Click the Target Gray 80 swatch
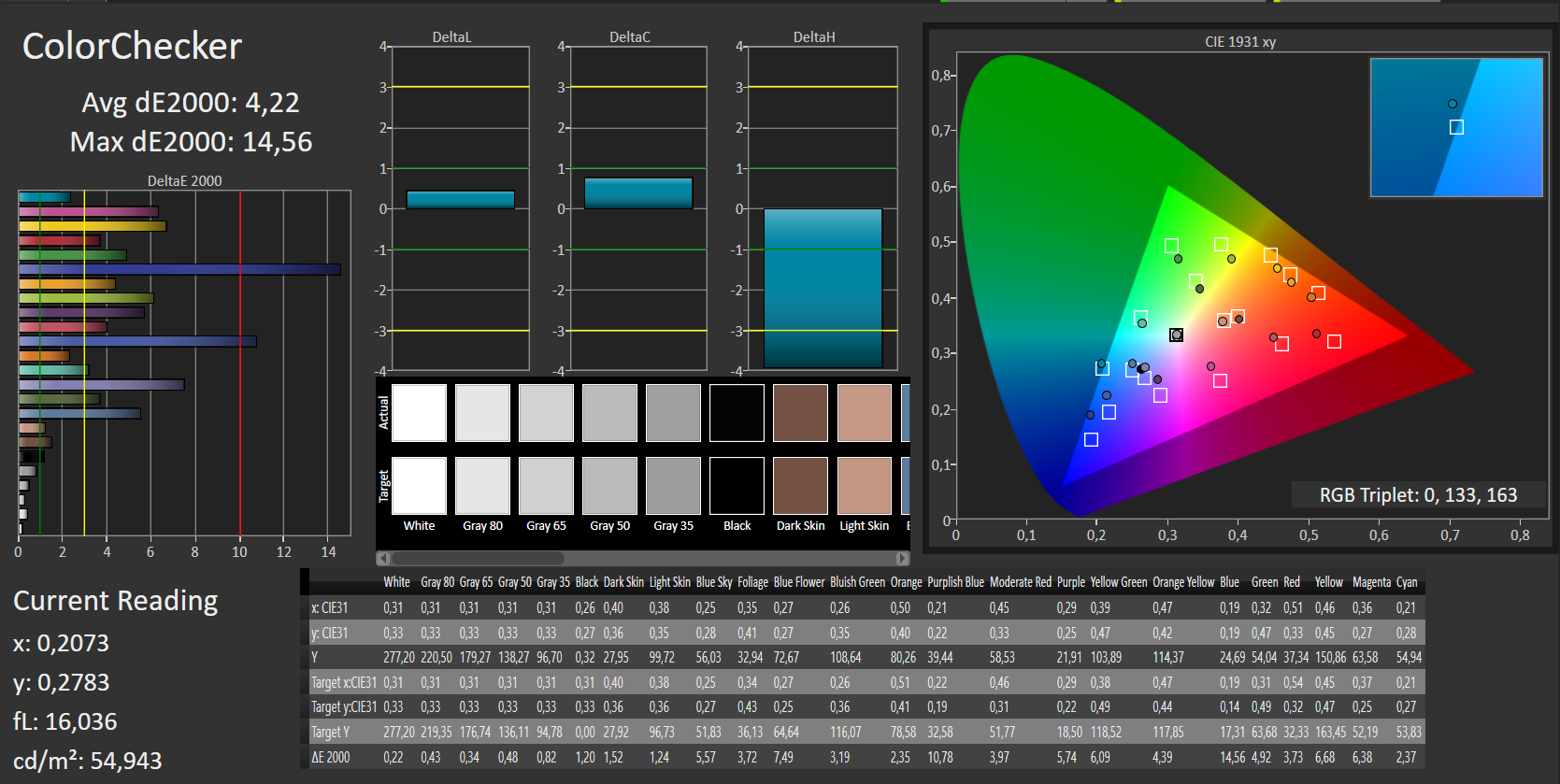 click(482, 486)
